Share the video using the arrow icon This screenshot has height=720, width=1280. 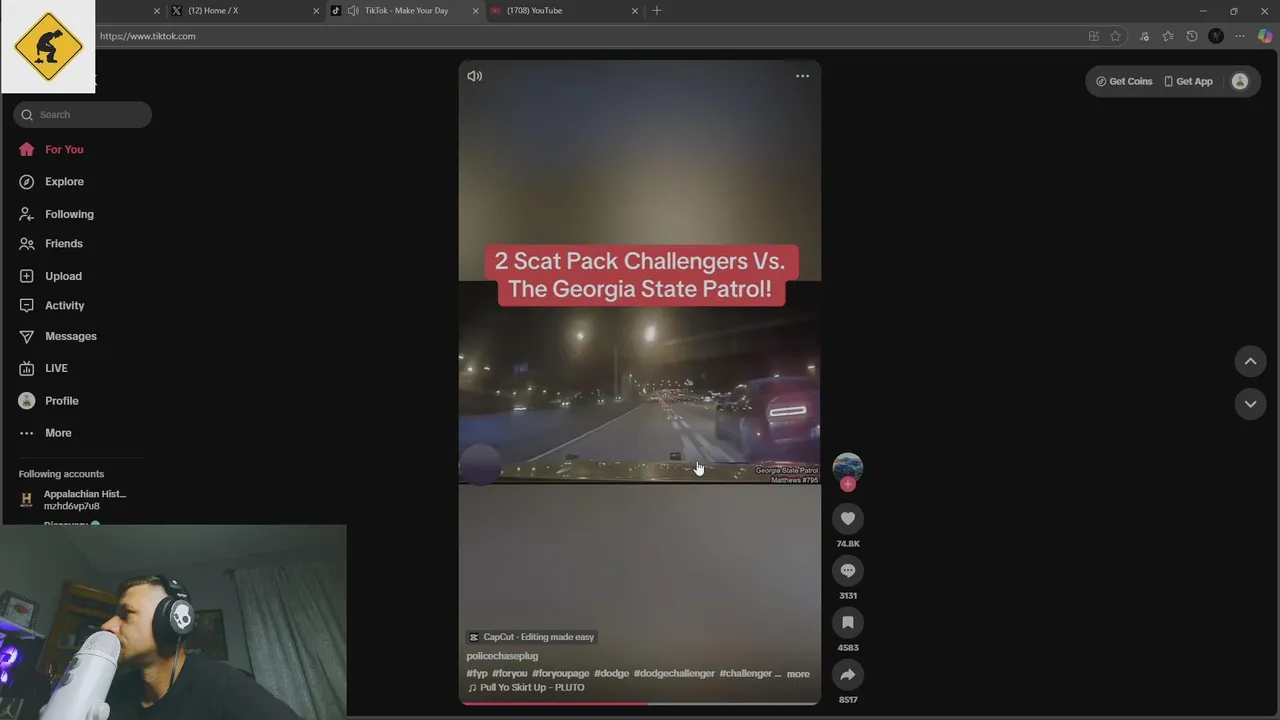[848, 675]
